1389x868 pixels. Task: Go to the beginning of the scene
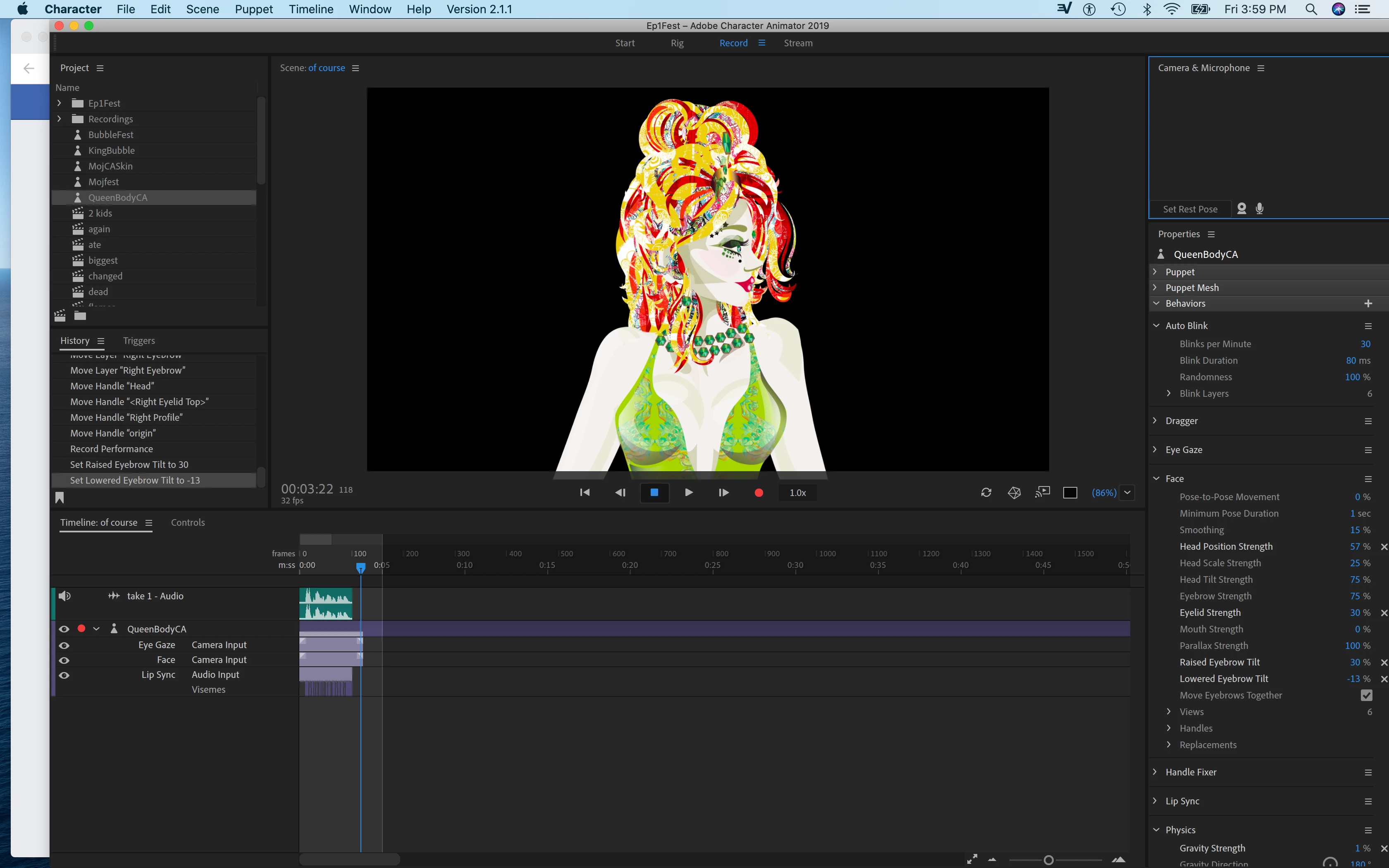click(x=584, y=493)
